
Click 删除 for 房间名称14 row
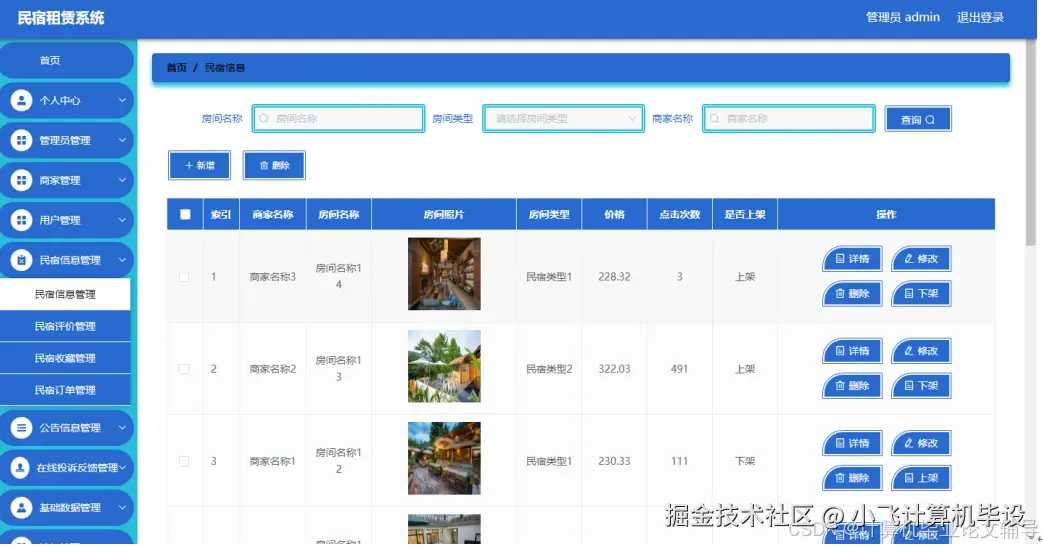coord(853,293)
